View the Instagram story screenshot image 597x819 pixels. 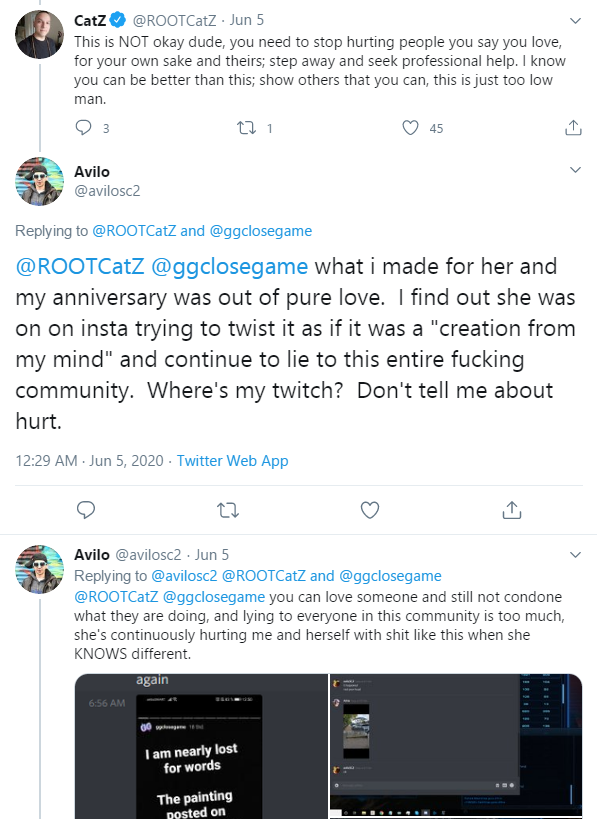(x=201, y=746)
